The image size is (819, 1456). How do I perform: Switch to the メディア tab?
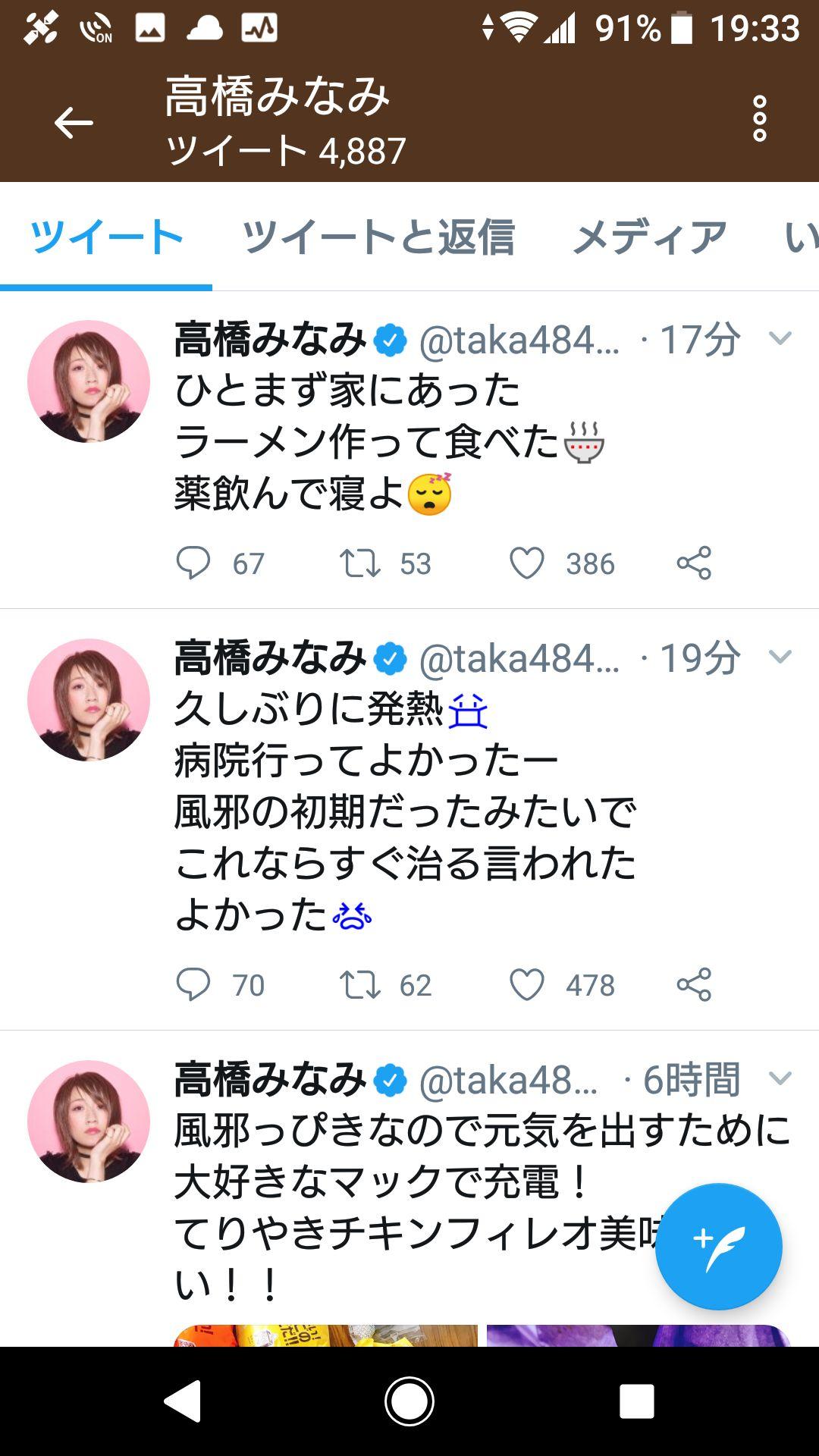(x=648, y=237)
